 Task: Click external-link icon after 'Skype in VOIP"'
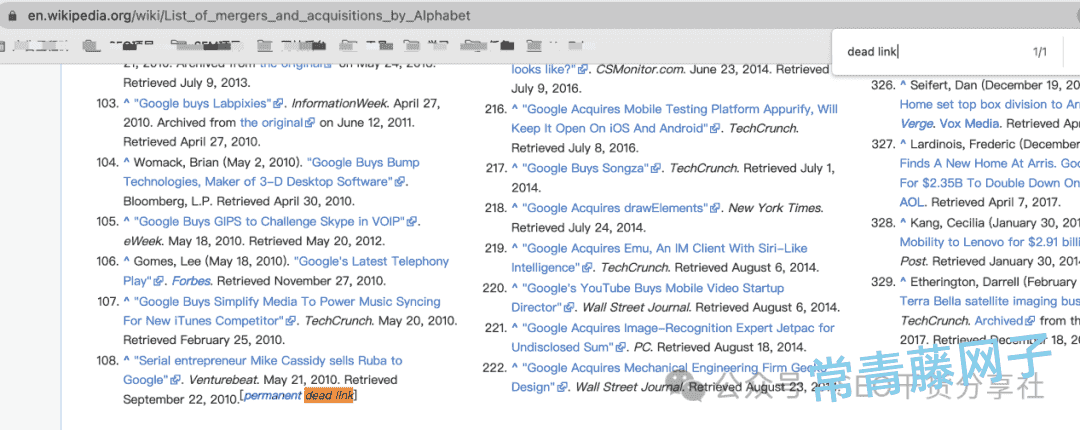(x=412, y=223)
